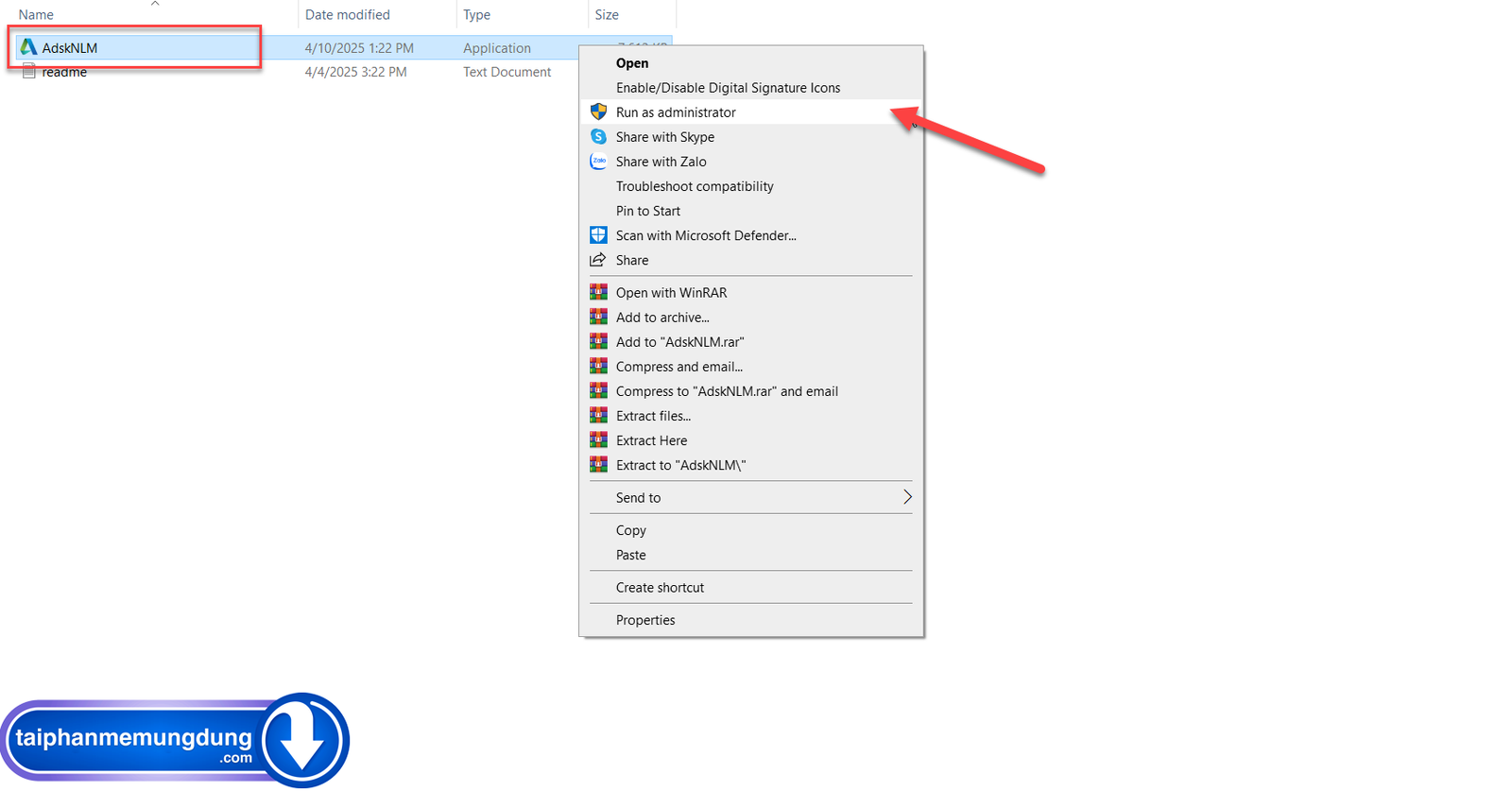Choose Scan with Microsoft Defender
The image size is (1512, 791).
pos(751,235)
